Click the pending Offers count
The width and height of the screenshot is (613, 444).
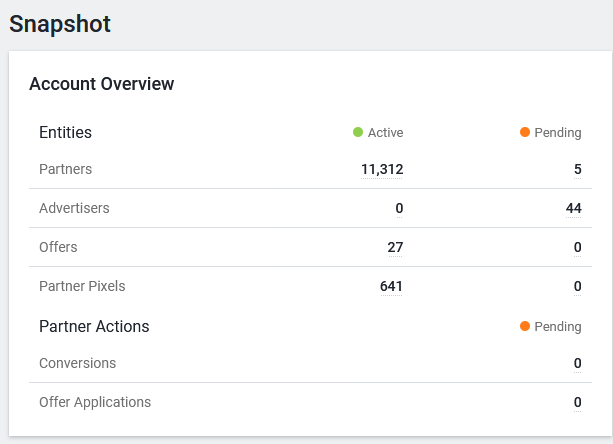click(x=577, y=247)
